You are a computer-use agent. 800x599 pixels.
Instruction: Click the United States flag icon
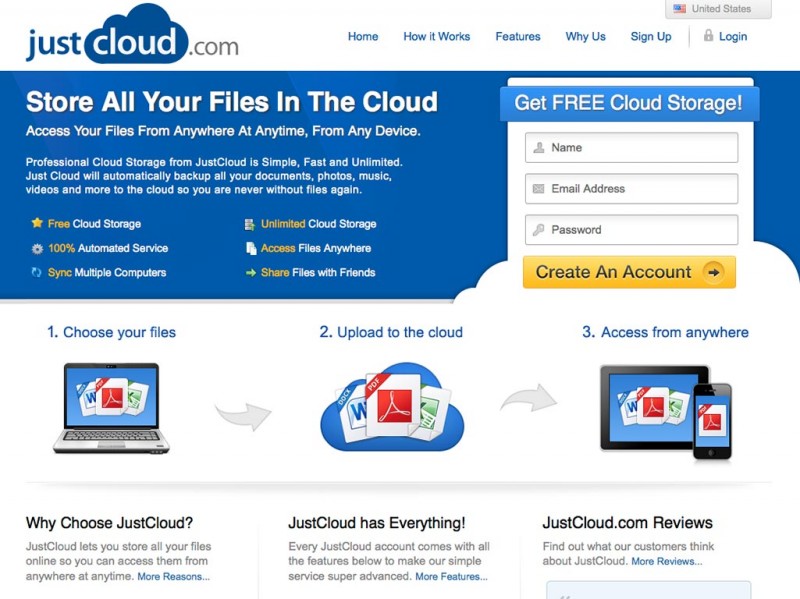[x=680, y=9]
